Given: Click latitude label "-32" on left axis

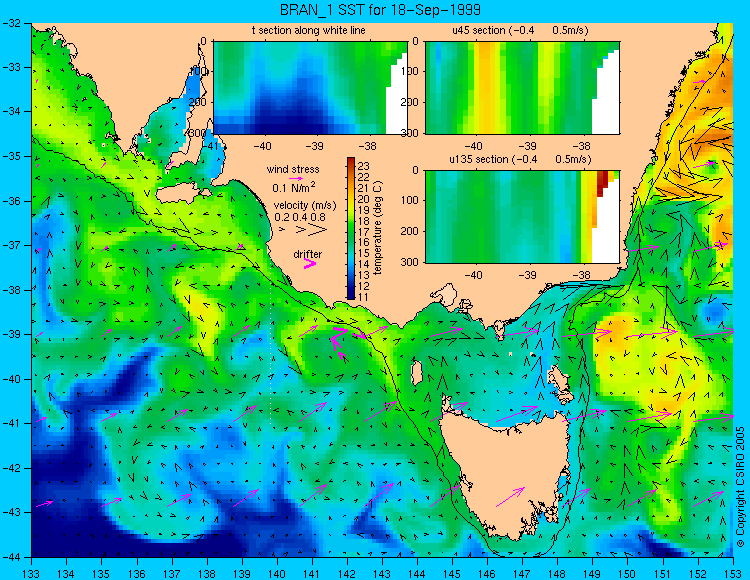Looking at the screenshot, I should click(13, 23).
